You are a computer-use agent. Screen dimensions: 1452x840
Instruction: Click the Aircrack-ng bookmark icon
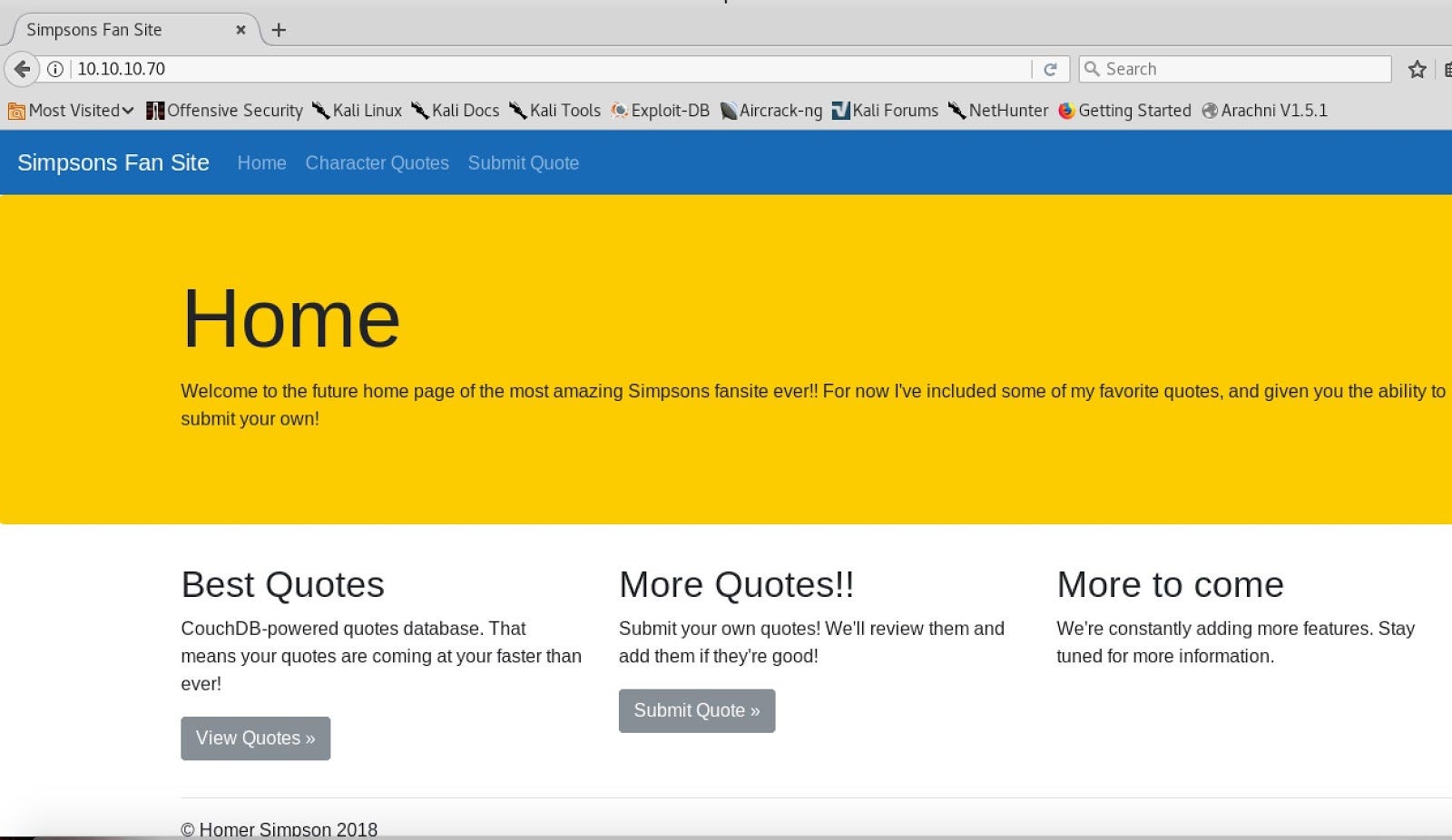click(728, 111)
